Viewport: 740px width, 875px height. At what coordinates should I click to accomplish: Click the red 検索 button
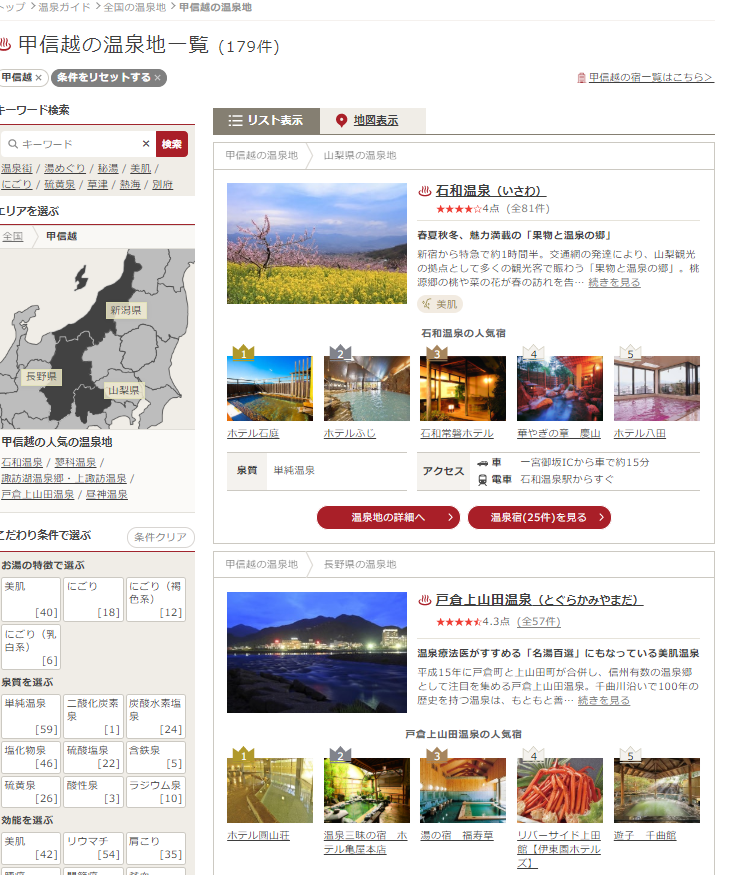172,144
